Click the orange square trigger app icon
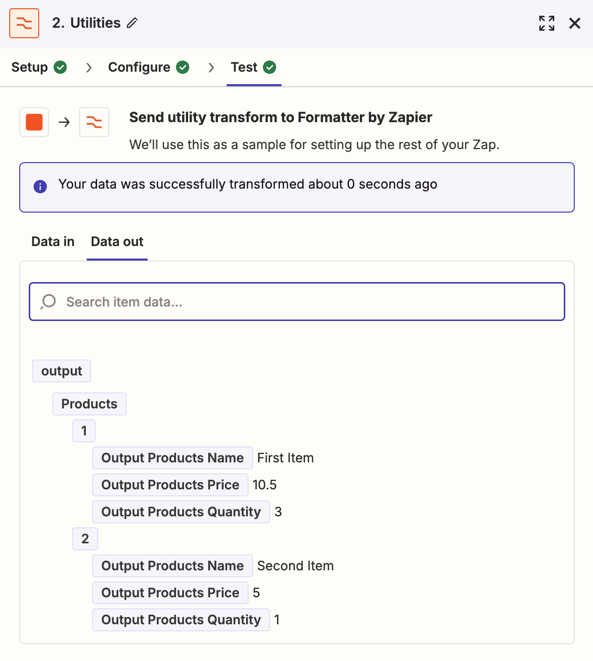The width and height of the screenshot is (593, 661). (34, 122)
